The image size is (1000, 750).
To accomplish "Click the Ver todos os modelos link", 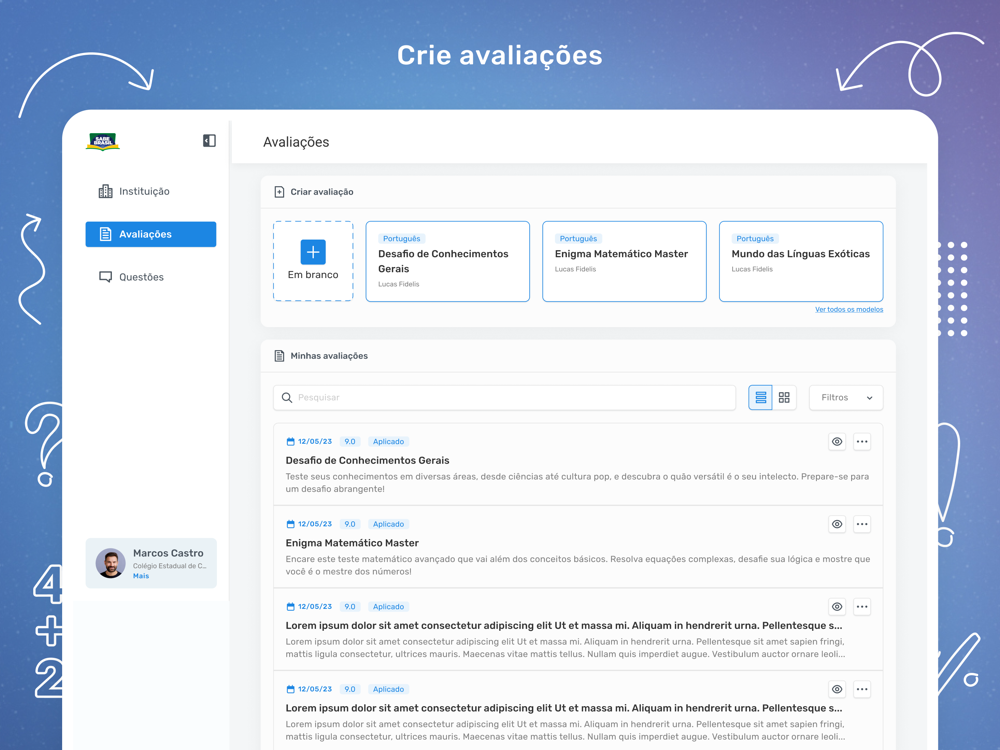I will click(x=849, y=309).
